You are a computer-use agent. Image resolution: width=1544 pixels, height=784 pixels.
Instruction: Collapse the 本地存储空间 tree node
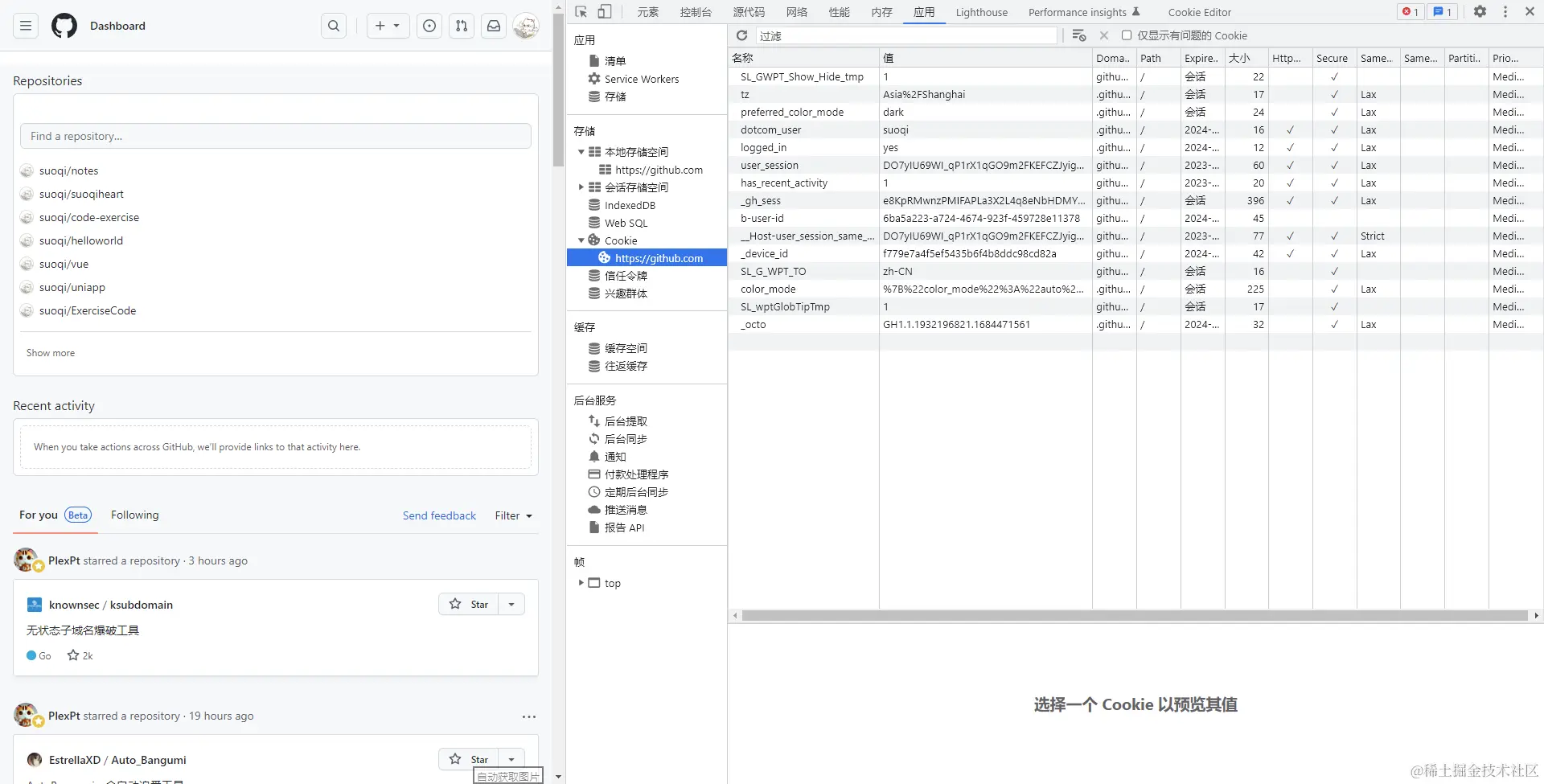pos(581,152)
